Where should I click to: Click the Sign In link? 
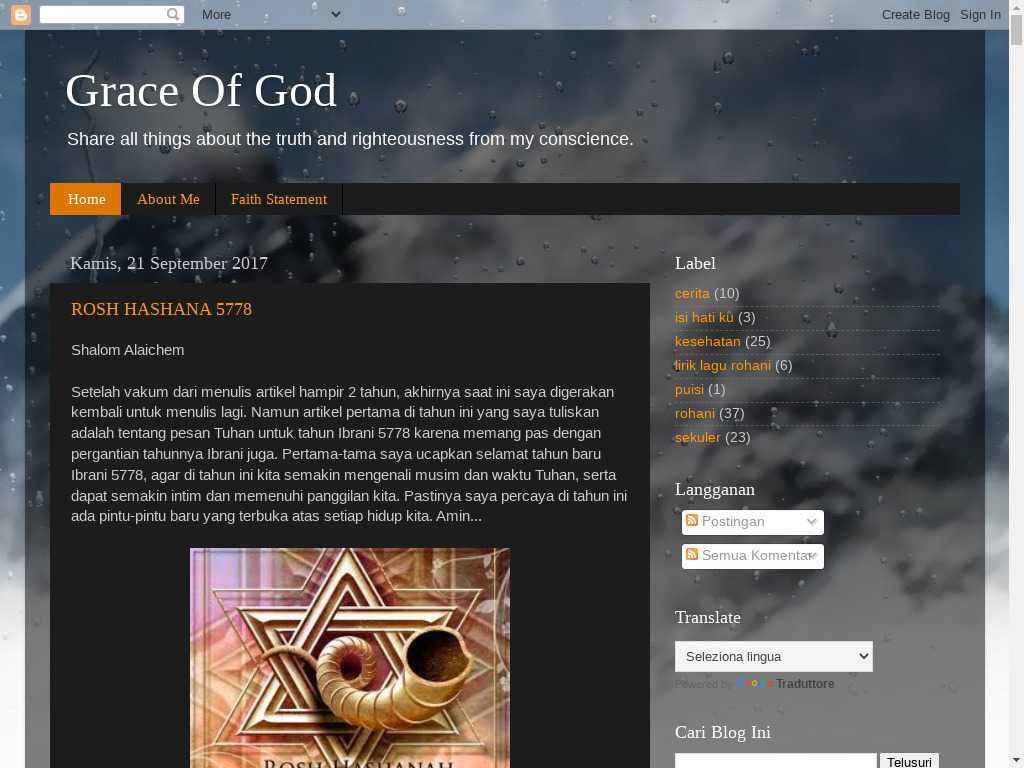pyautogui.click(x=980, y=14)
